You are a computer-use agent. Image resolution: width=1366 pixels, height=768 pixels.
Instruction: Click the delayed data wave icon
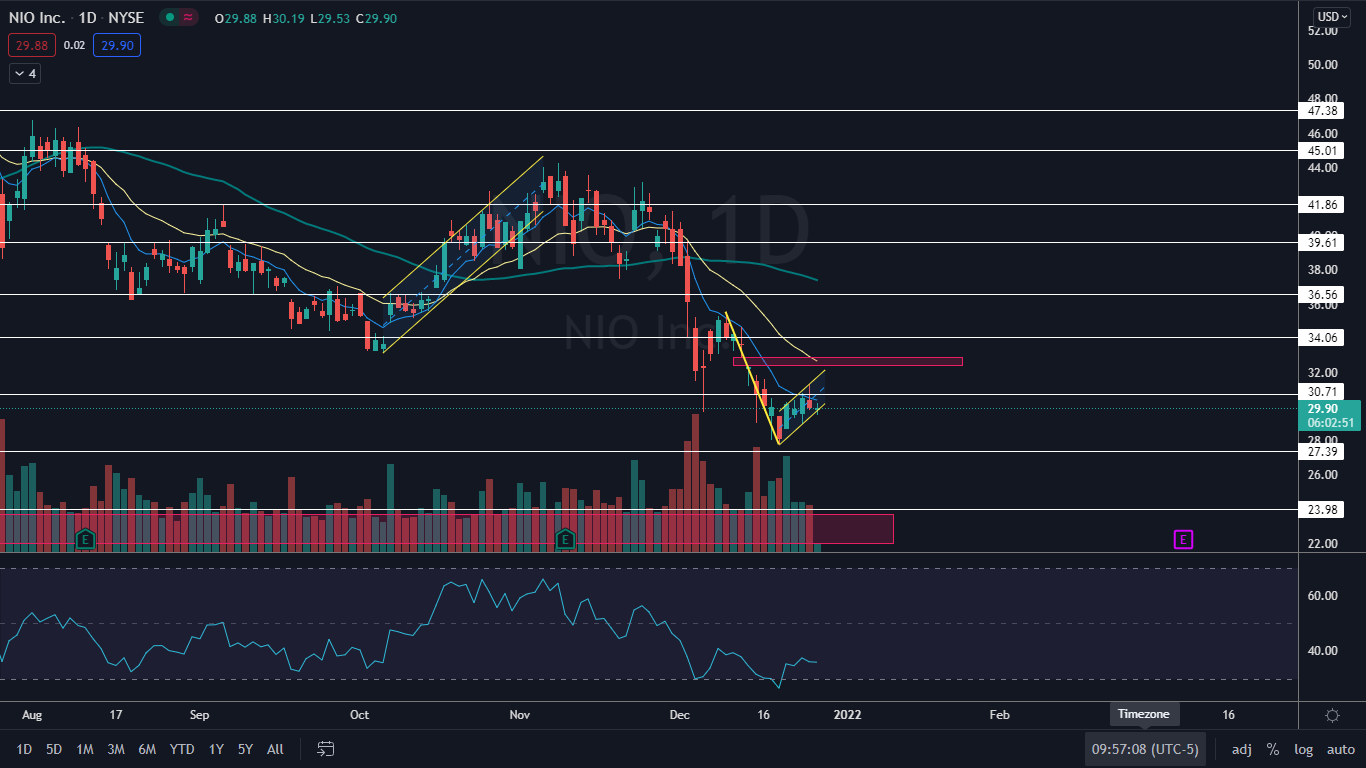click(188, 17)
